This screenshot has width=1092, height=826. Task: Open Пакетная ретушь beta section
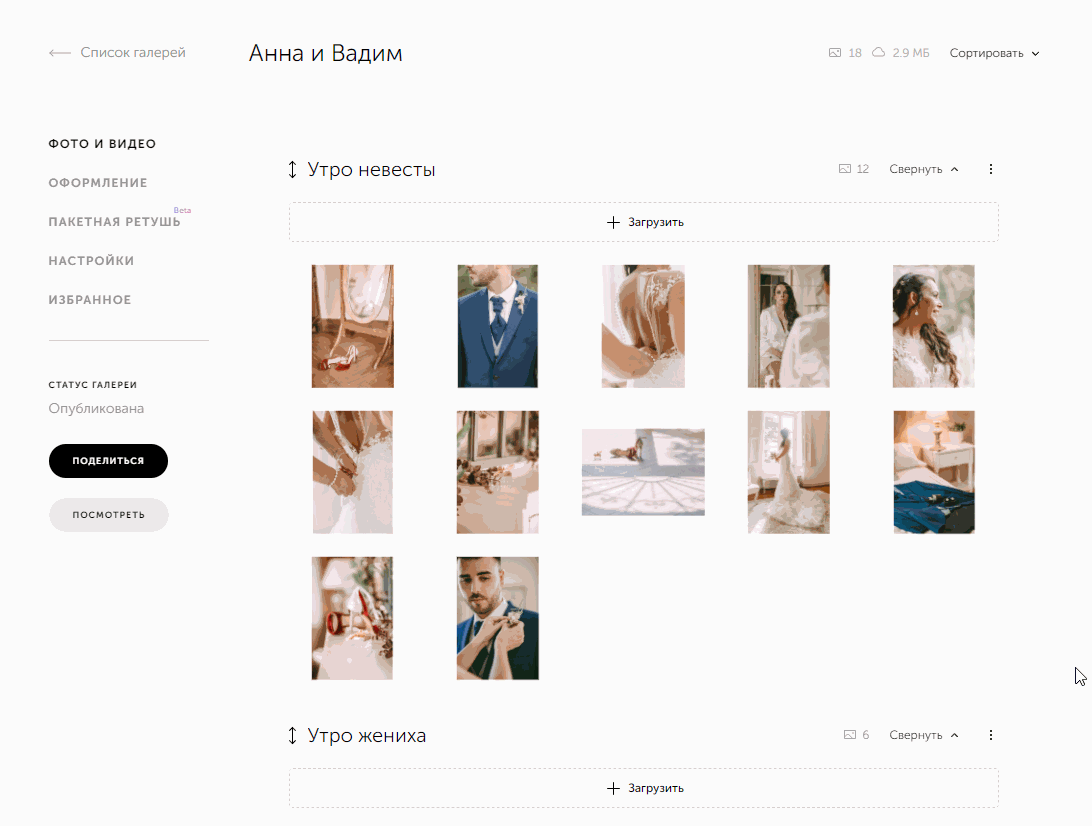click(114, 222)
